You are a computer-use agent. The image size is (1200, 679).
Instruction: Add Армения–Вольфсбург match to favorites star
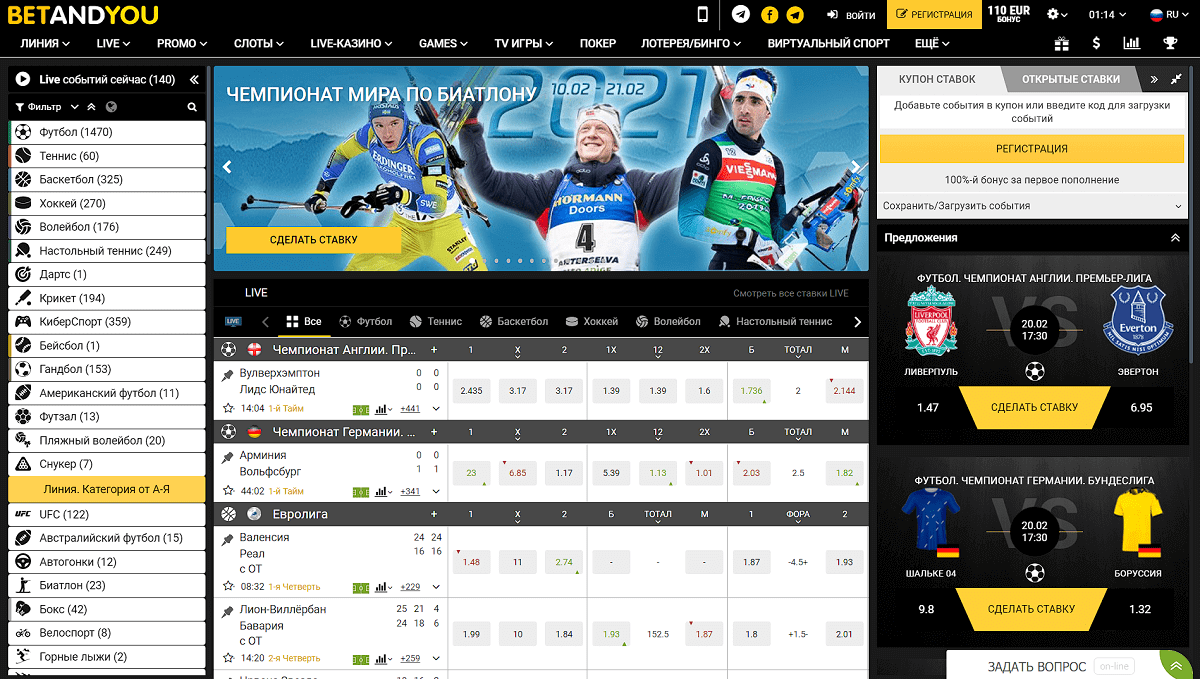[228, 491]
